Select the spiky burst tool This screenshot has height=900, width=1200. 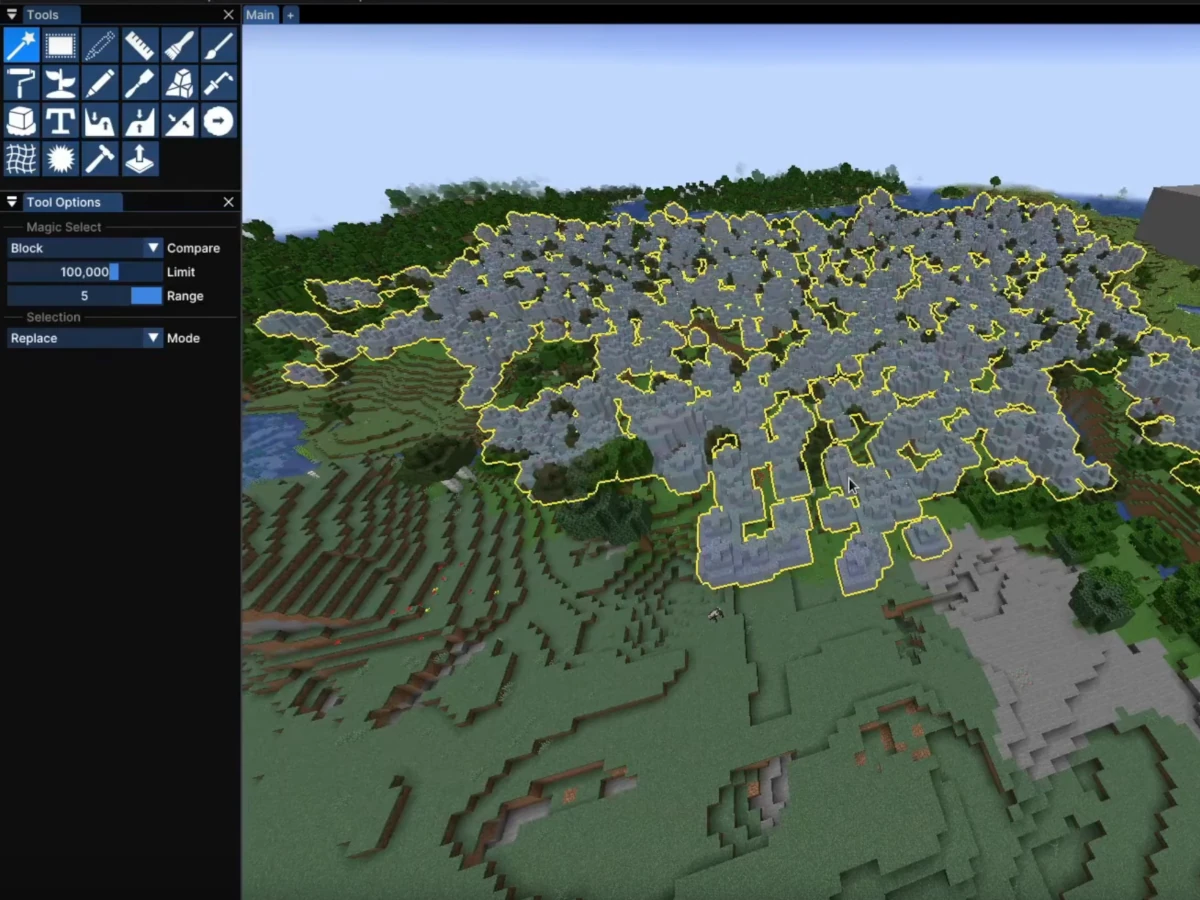[61, 159]
